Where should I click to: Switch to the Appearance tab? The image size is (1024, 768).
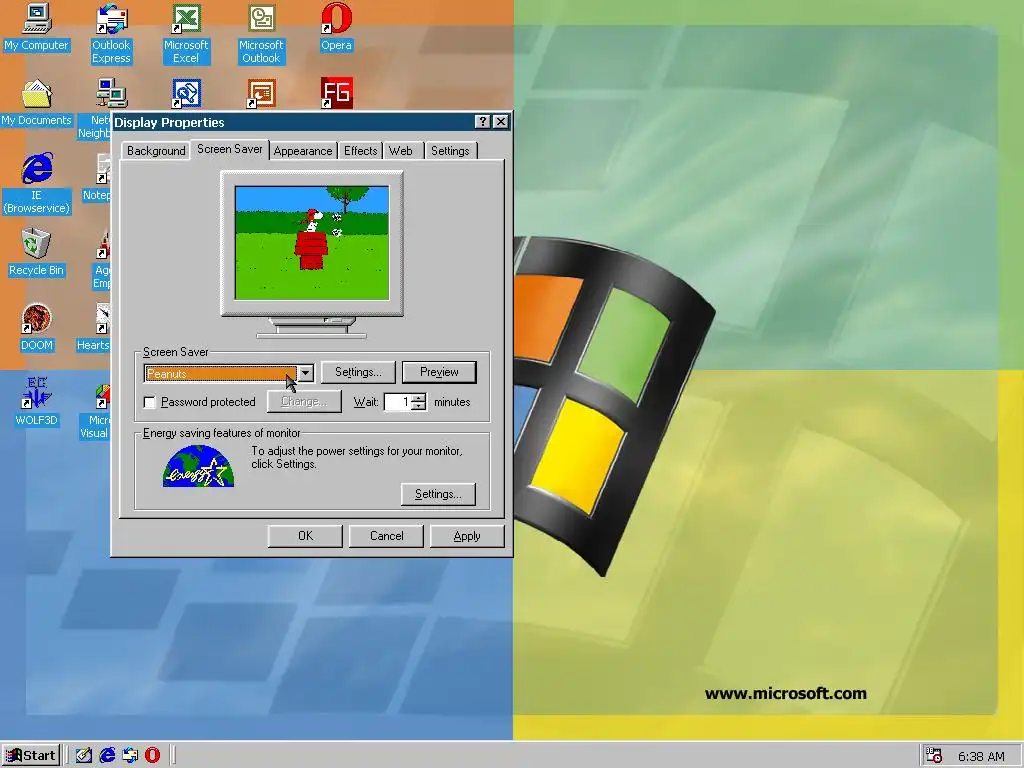[303, 151]
